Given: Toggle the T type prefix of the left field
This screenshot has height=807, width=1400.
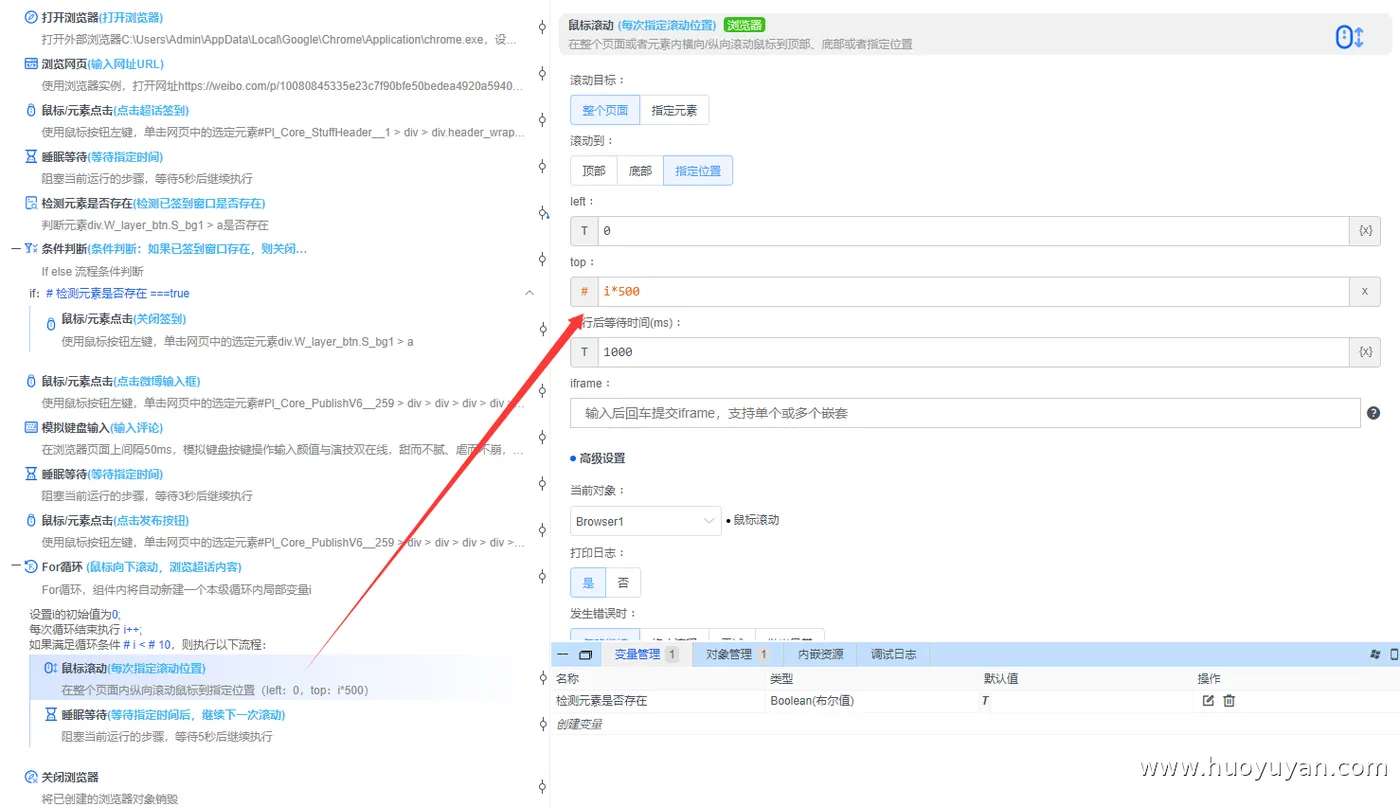Looking at the screenshot, I should (584, 231).
